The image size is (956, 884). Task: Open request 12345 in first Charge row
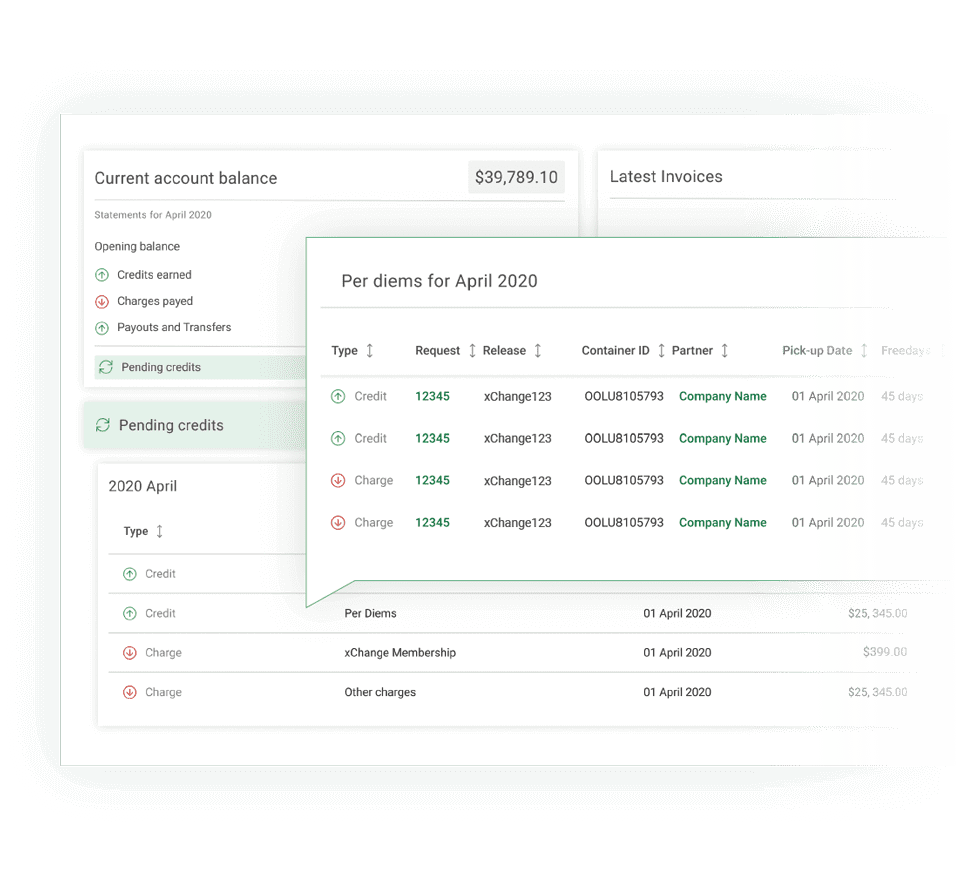tap(432, 480)
